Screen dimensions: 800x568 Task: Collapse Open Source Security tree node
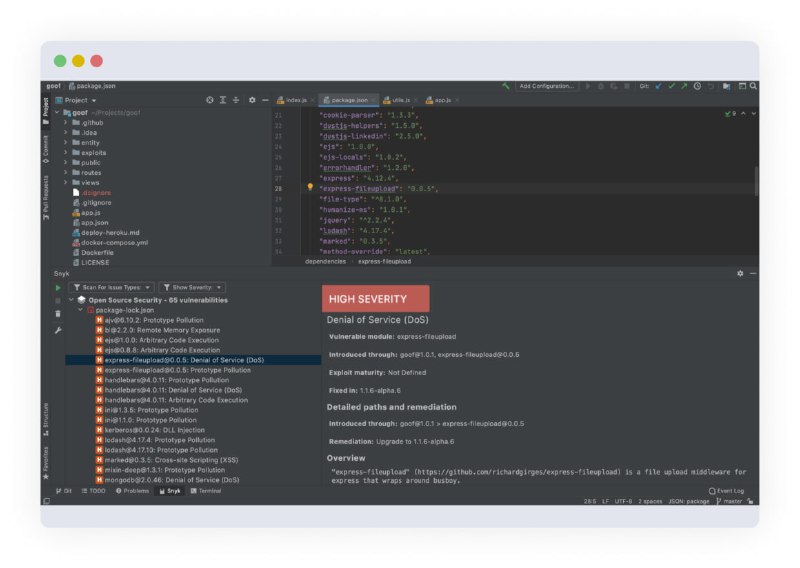(70, 300)
